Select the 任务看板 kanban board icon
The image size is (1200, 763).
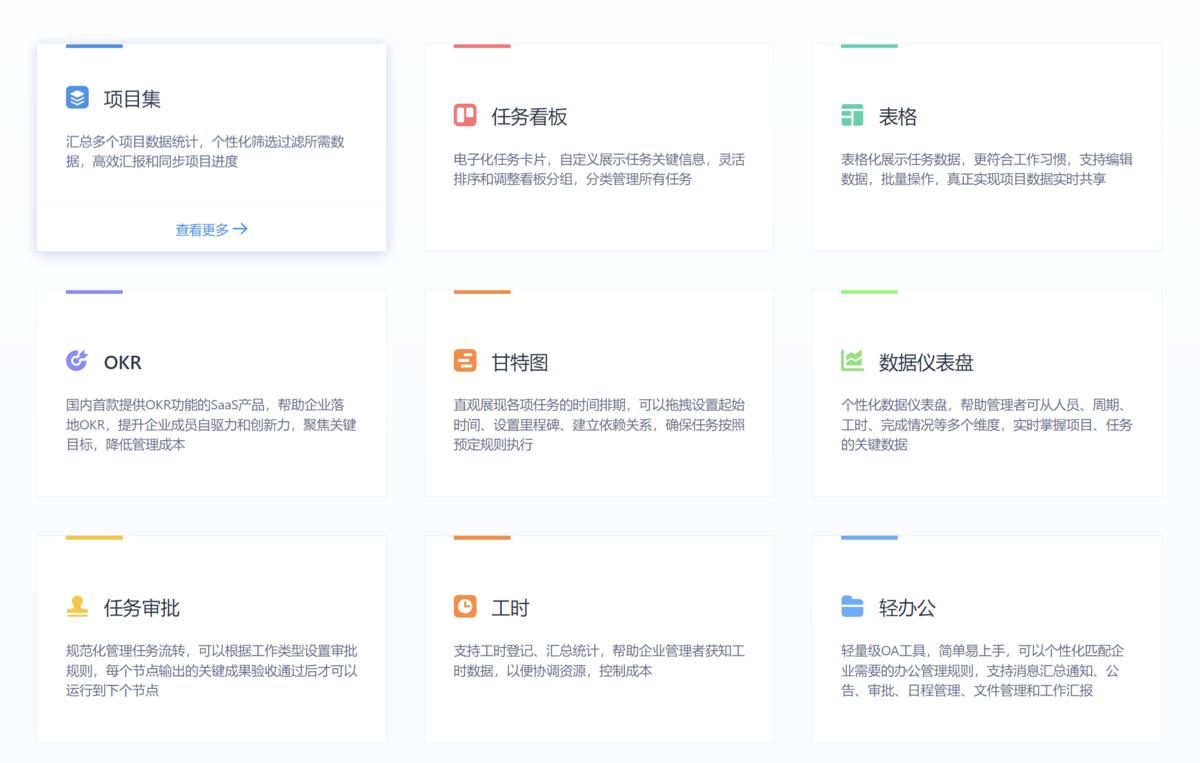[x=464, y=115]
